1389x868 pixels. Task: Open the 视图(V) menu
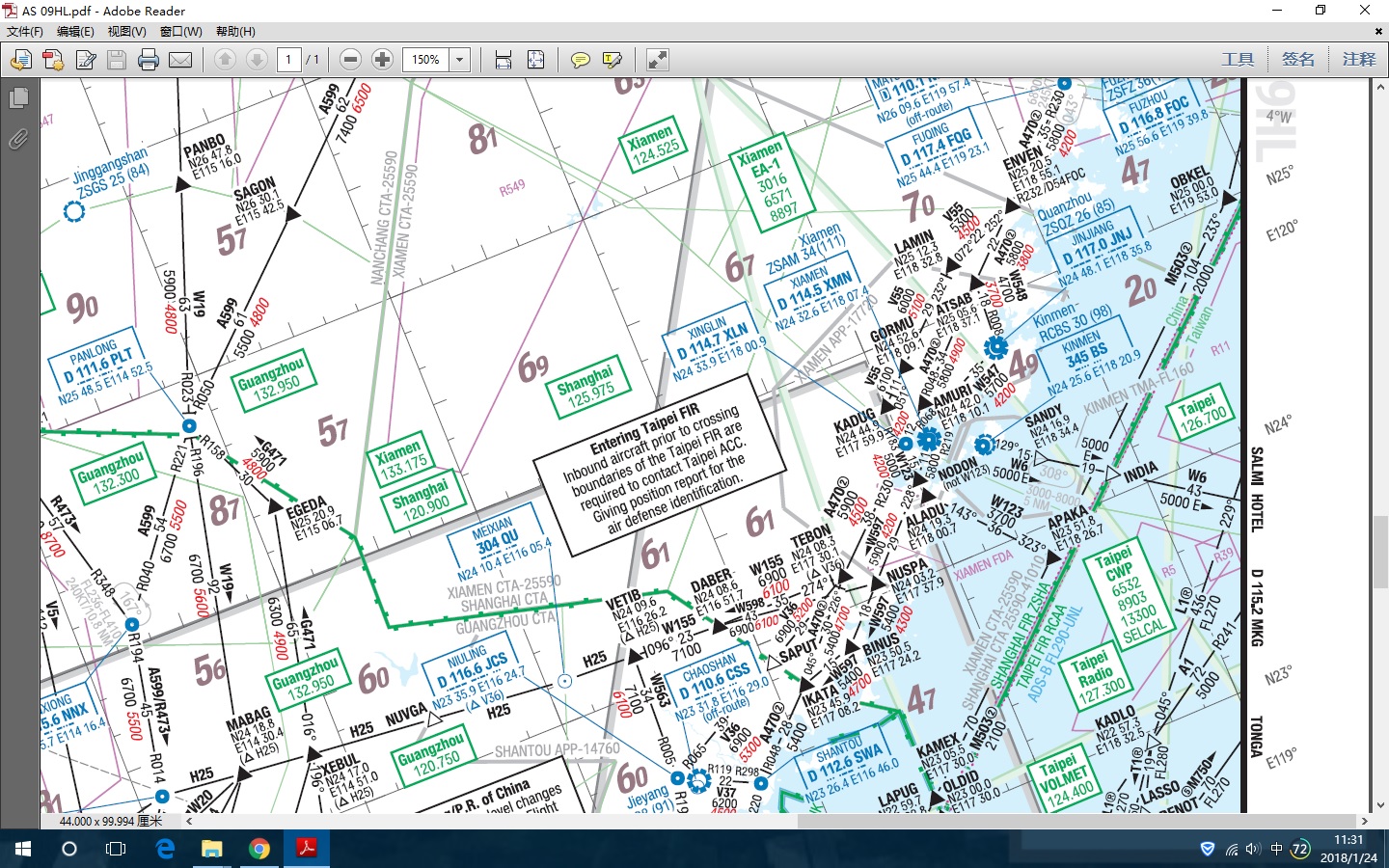(126, 32)
